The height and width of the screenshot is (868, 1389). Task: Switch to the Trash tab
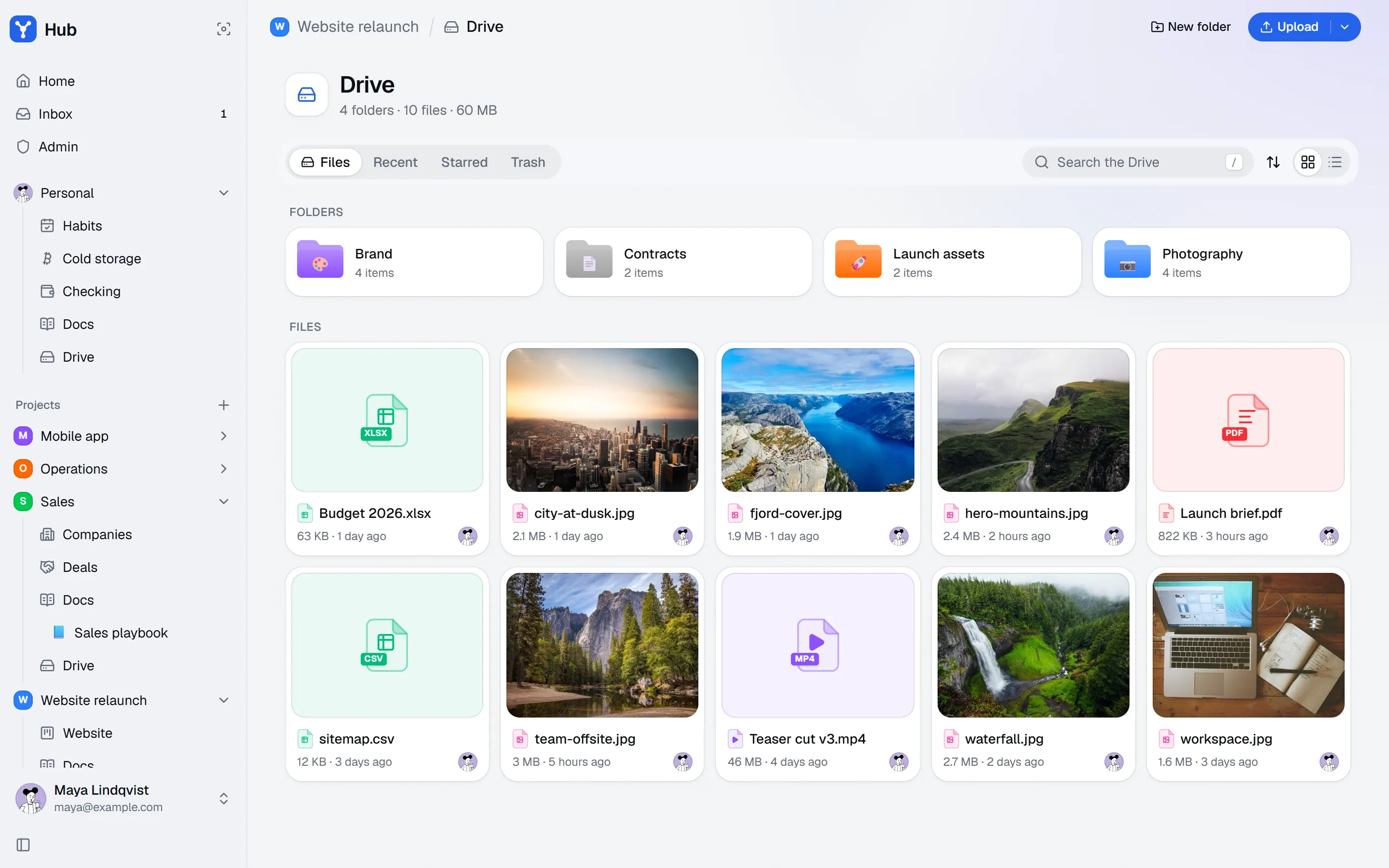tap(528, 163)
